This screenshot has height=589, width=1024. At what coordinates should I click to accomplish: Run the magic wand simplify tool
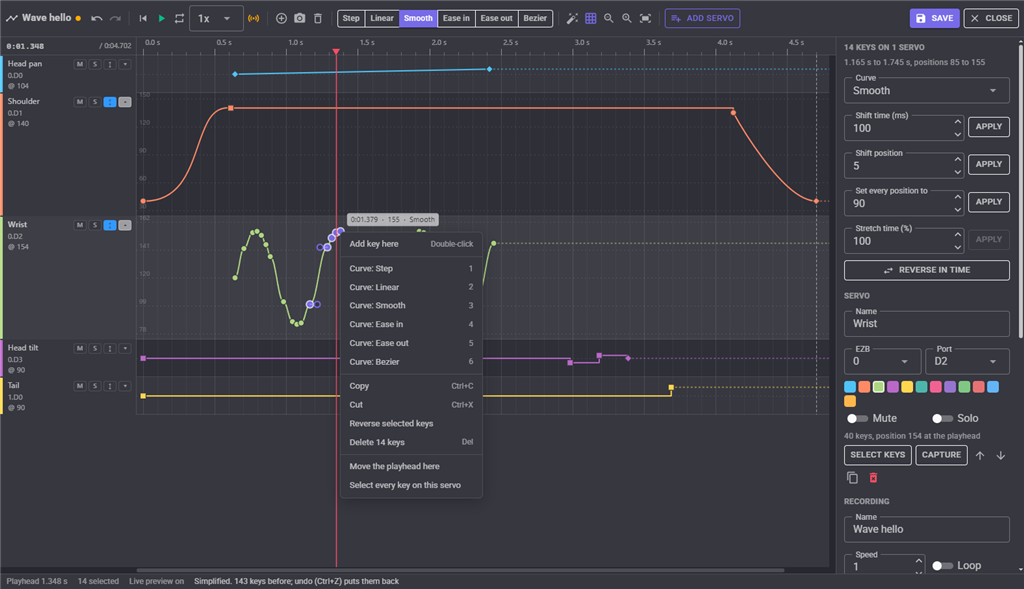coord(572,18)
